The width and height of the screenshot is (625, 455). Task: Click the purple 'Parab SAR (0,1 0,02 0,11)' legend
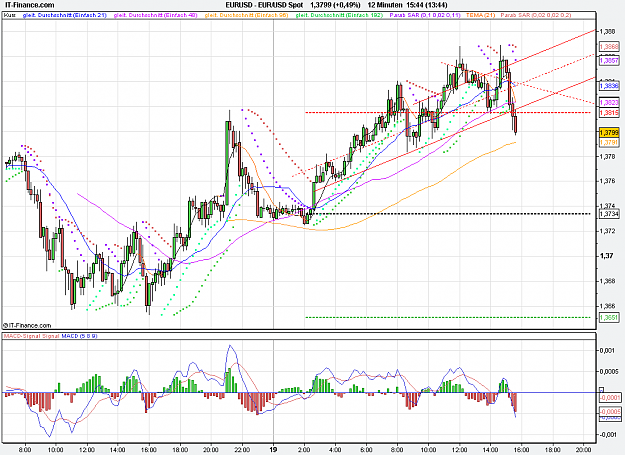click(425, 15)
